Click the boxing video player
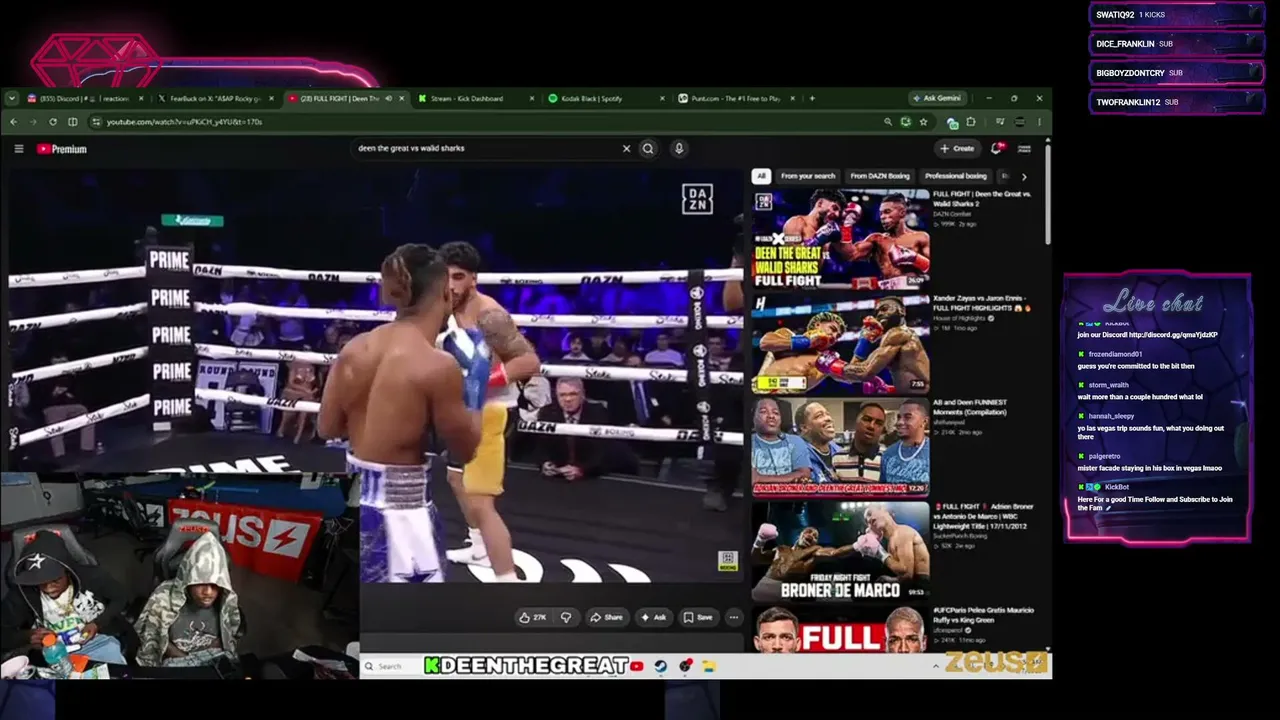The height and width of the screenshot is (720, 1280). pos(375,375)
